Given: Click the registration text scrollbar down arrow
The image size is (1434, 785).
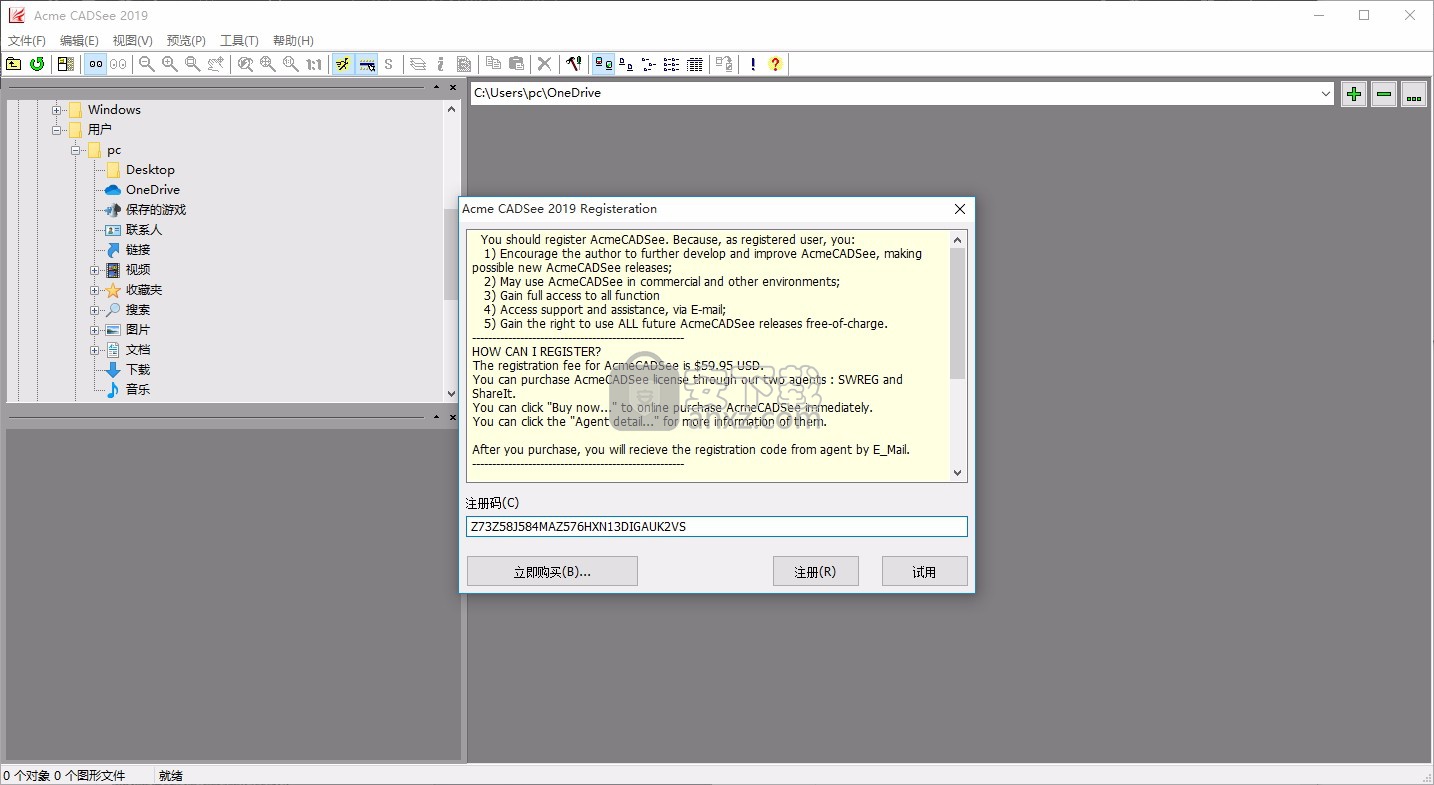Looking at the screenshot, I should click(x=958, y=473).
